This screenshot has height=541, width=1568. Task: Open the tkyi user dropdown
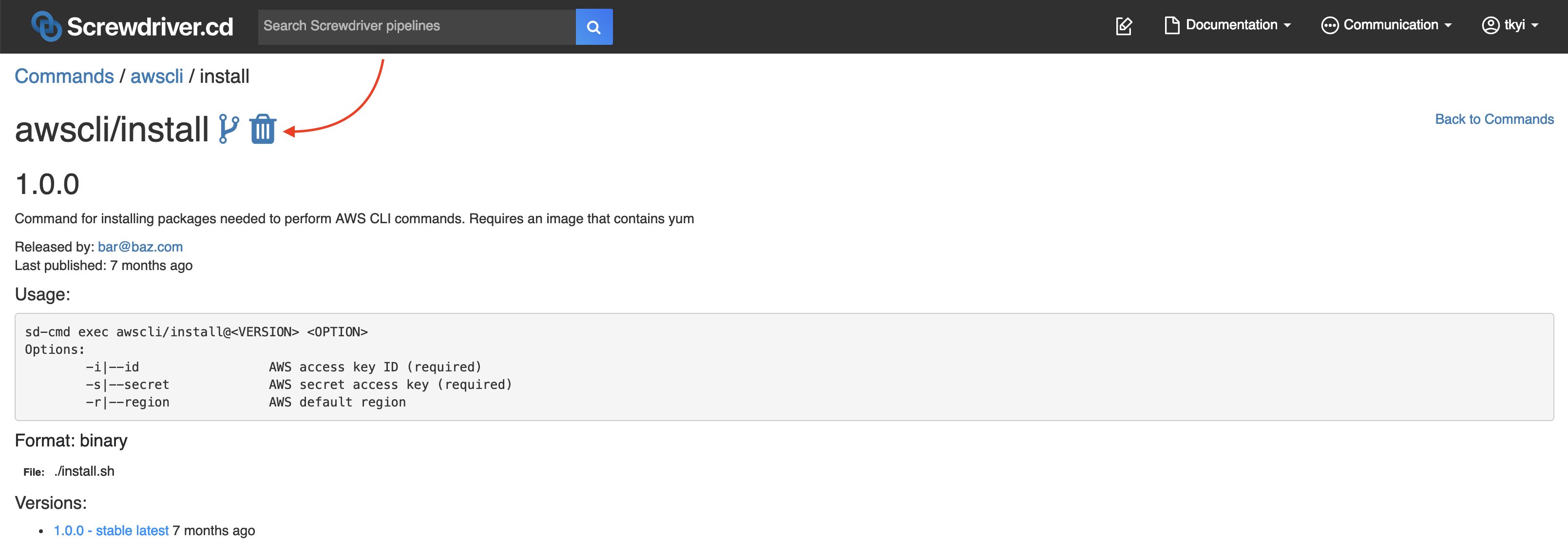coord(1510,25)
